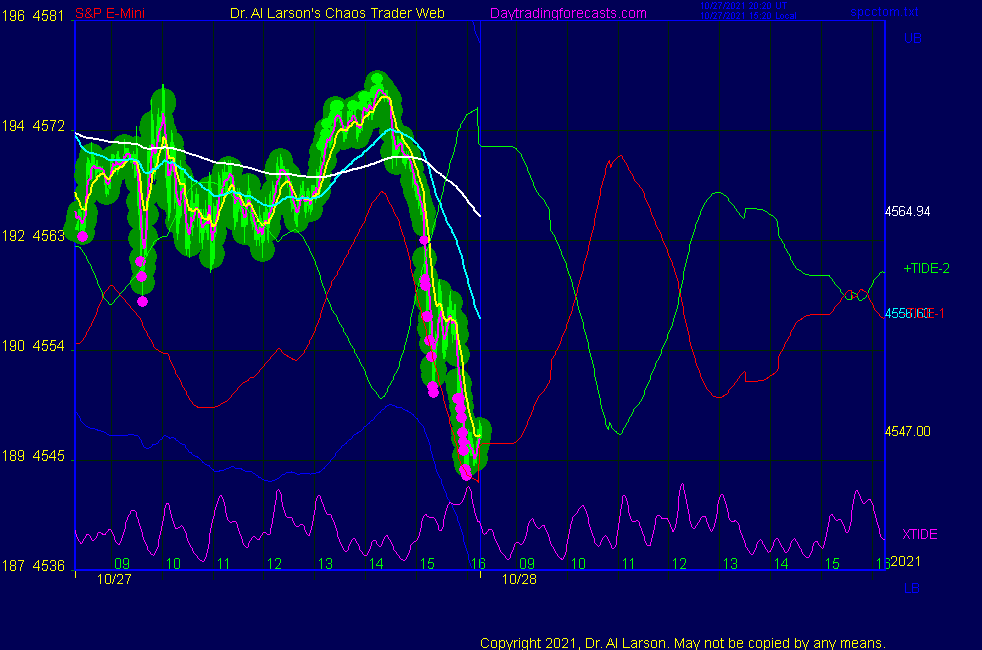Click the '2021' year label

click(906, 561)
